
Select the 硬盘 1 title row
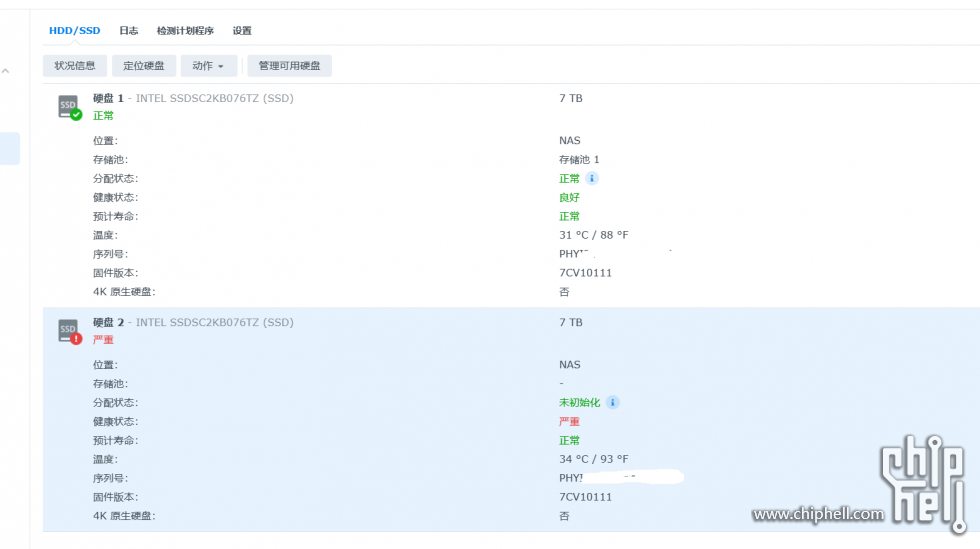(x=193, y=98)
